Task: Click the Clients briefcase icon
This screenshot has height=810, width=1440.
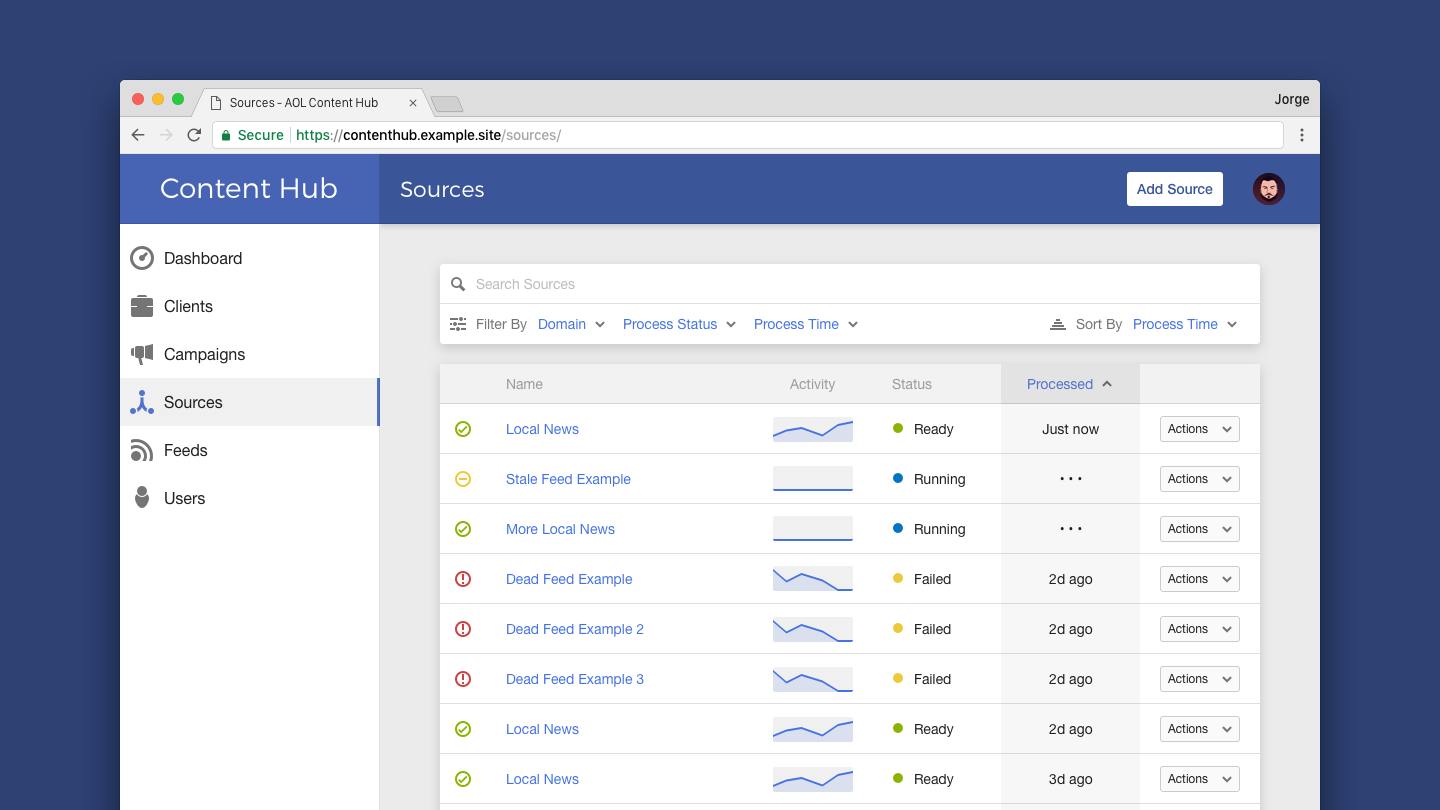Action: [x=142, y=306]
